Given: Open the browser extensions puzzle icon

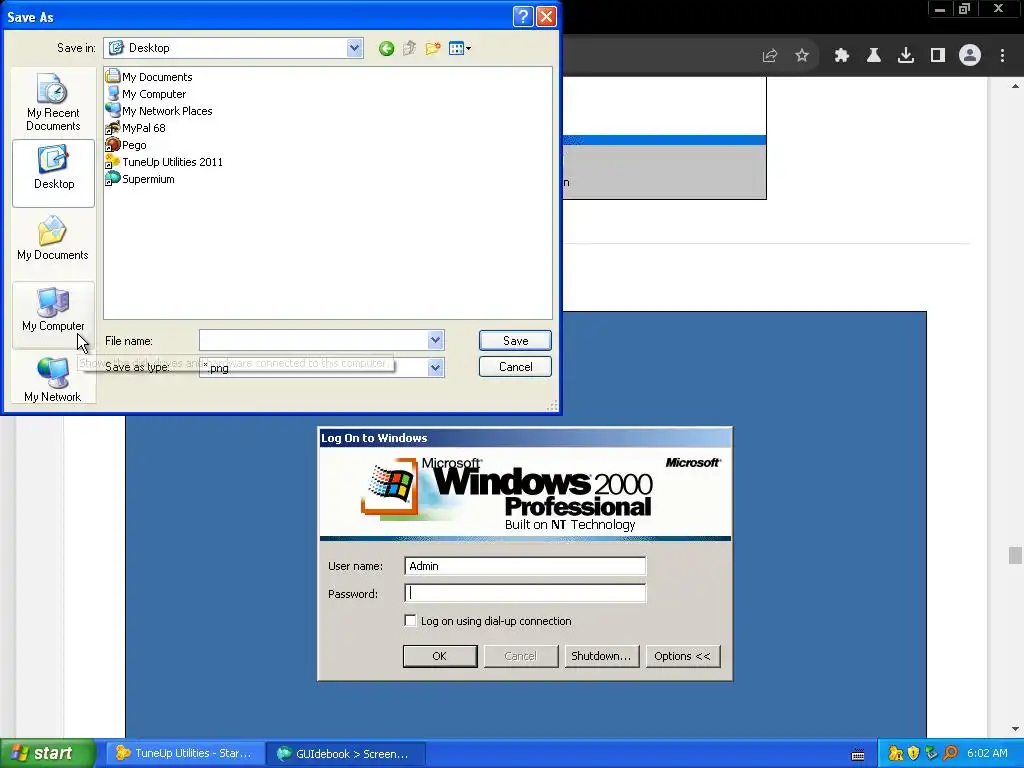Looking at the screenshot, I should click(842, 56).
